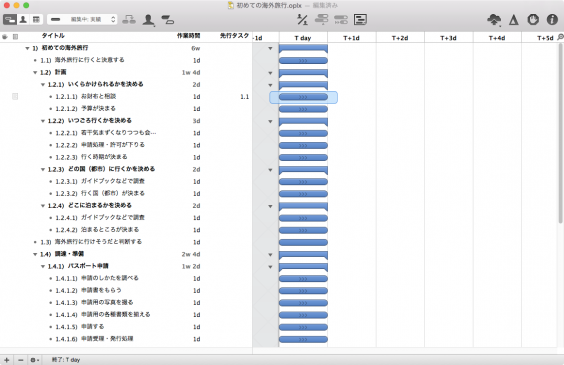Screen dimensions: 564x365
Task: Click the catch up tasks icon
Action: (322, 19)
